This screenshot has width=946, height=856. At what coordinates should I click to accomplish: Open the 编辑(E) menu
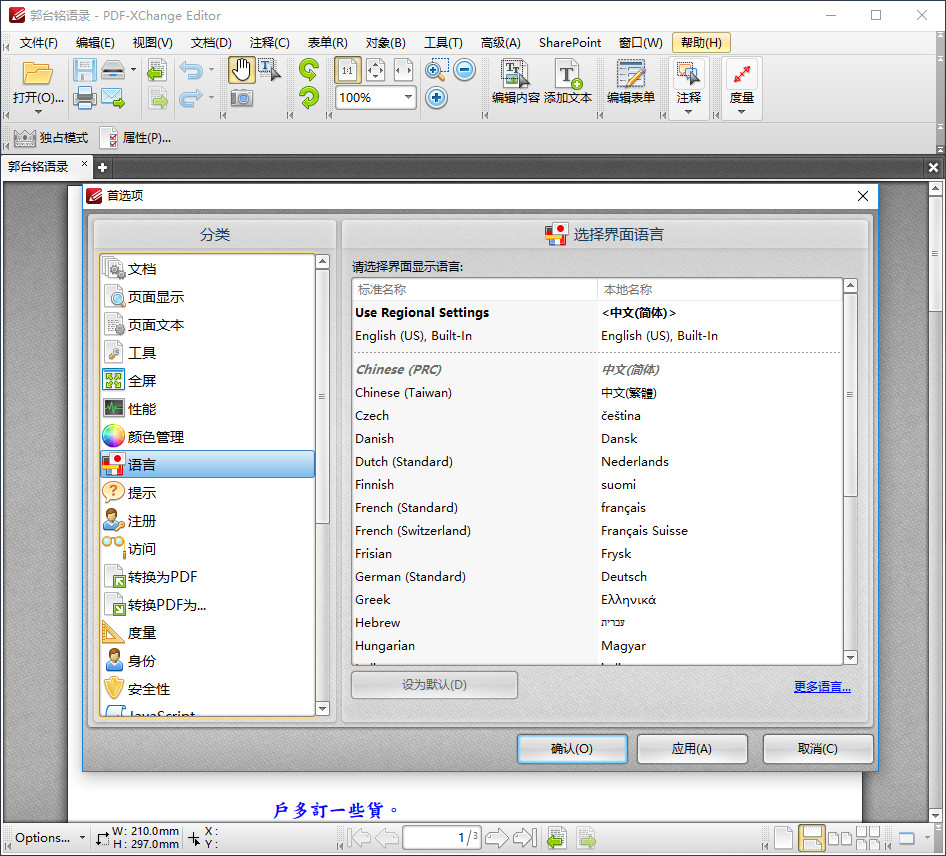click(95, 43)
